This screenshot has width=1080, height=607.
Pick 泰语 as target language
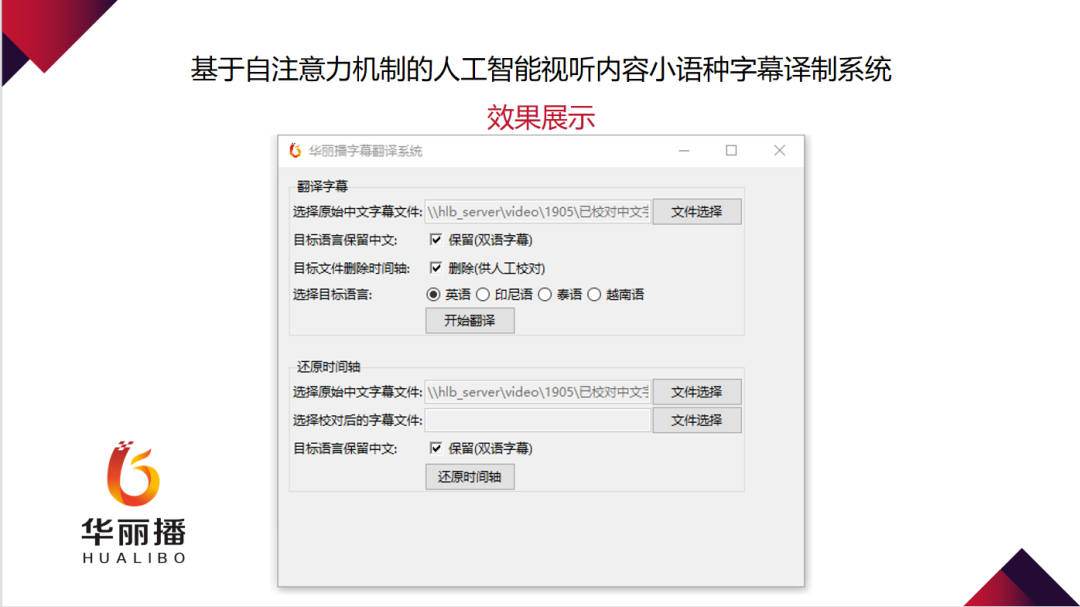coord(545,295)
